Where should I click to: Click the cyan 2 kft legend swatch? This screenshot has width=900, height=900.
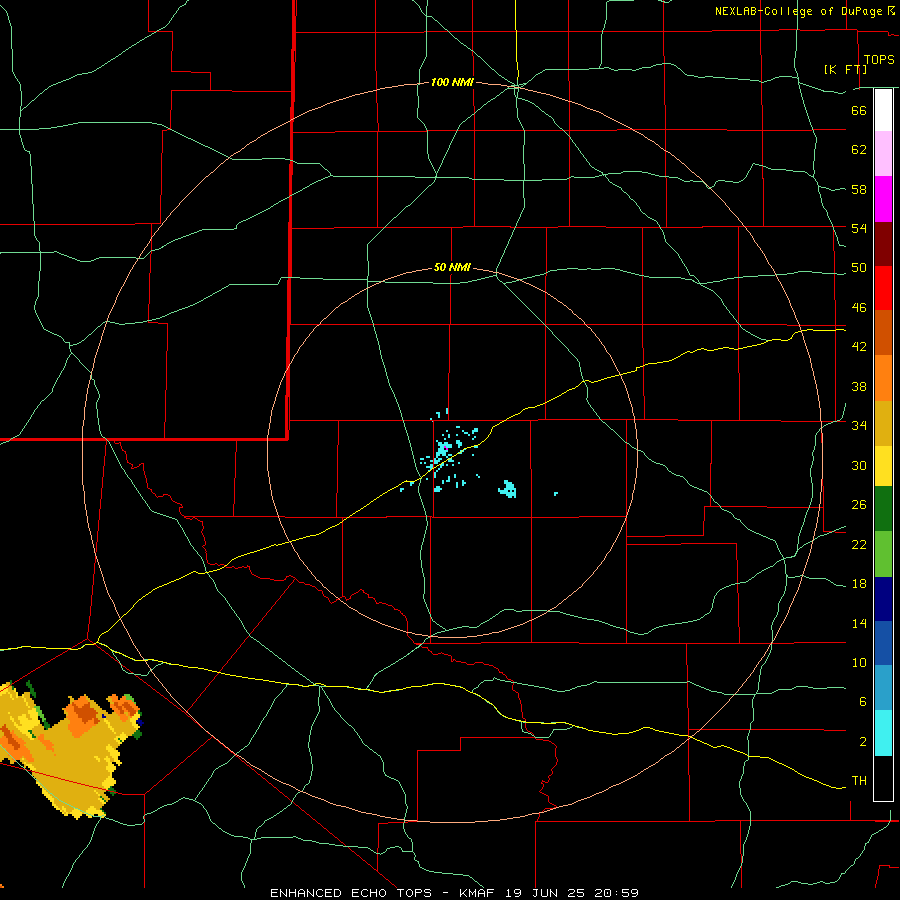883,733
